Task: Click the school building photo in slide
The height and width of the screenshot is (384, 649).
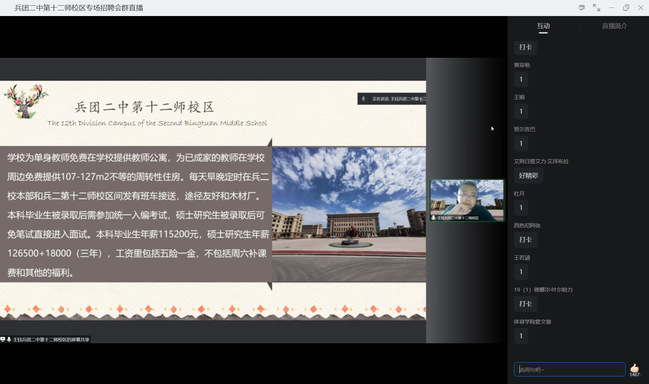Action: click(x=349, y=214)
